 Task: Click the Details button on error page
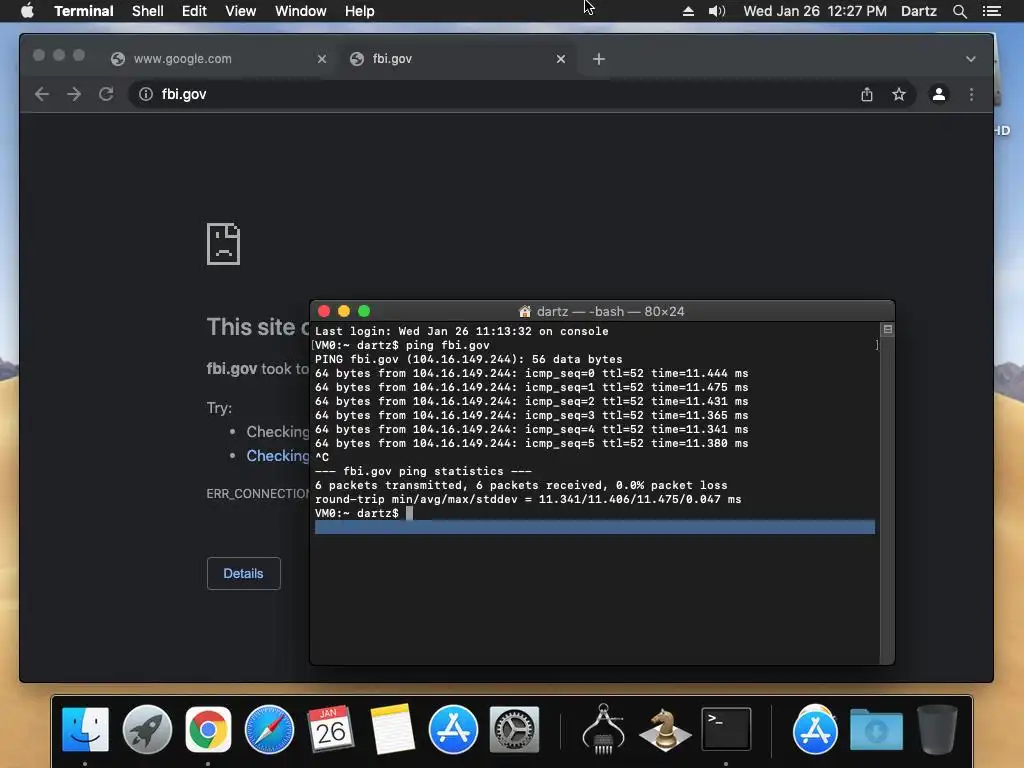click(244, 573)
